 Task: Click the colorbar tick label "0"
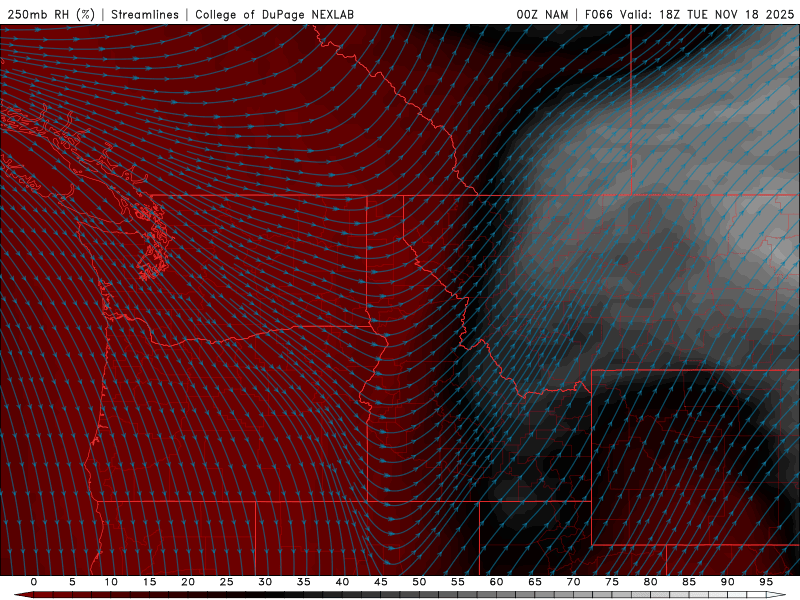coord(34,582)
